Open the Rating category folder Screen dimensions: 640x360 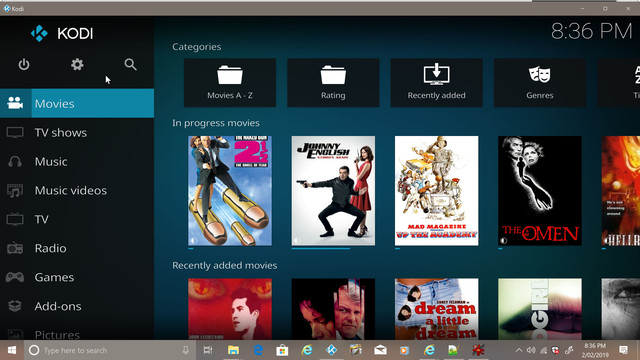[333, 83]
